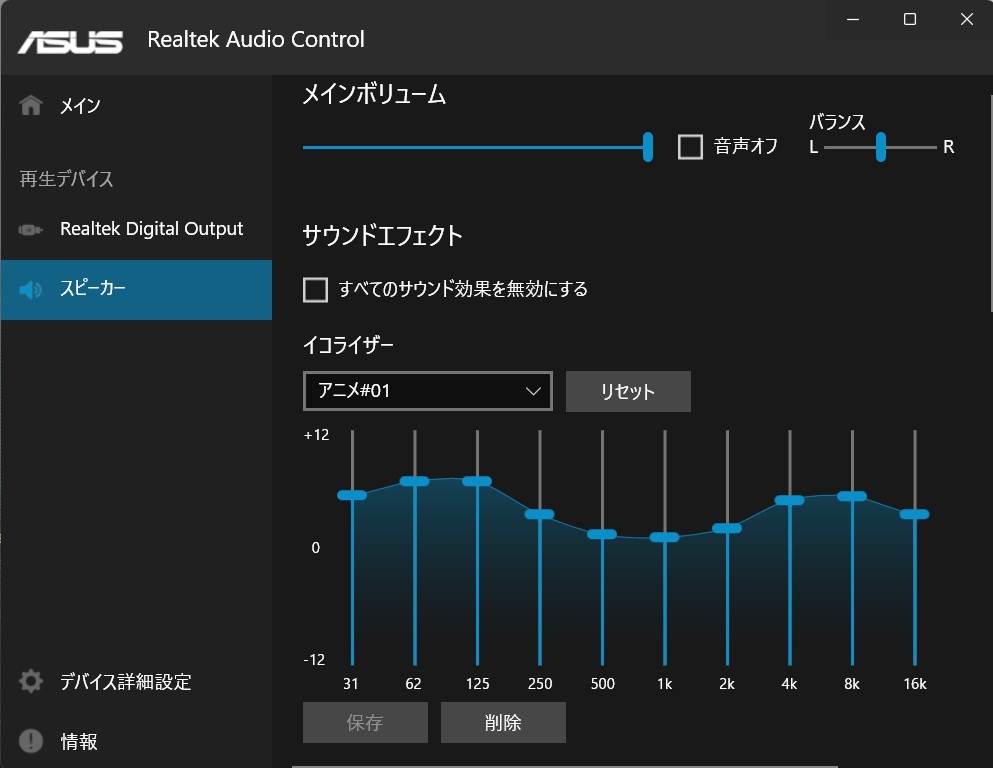Click the main volume slider handle

coord(647,147)
